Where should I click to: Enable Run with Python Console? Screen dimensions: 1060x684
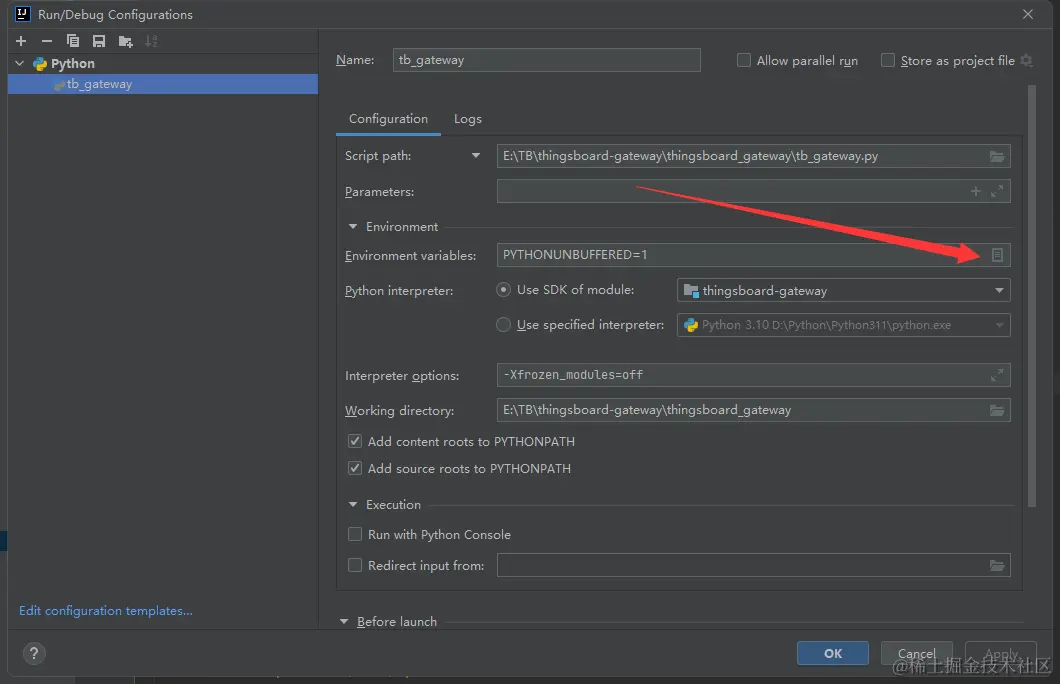click(x=354, y=534)
